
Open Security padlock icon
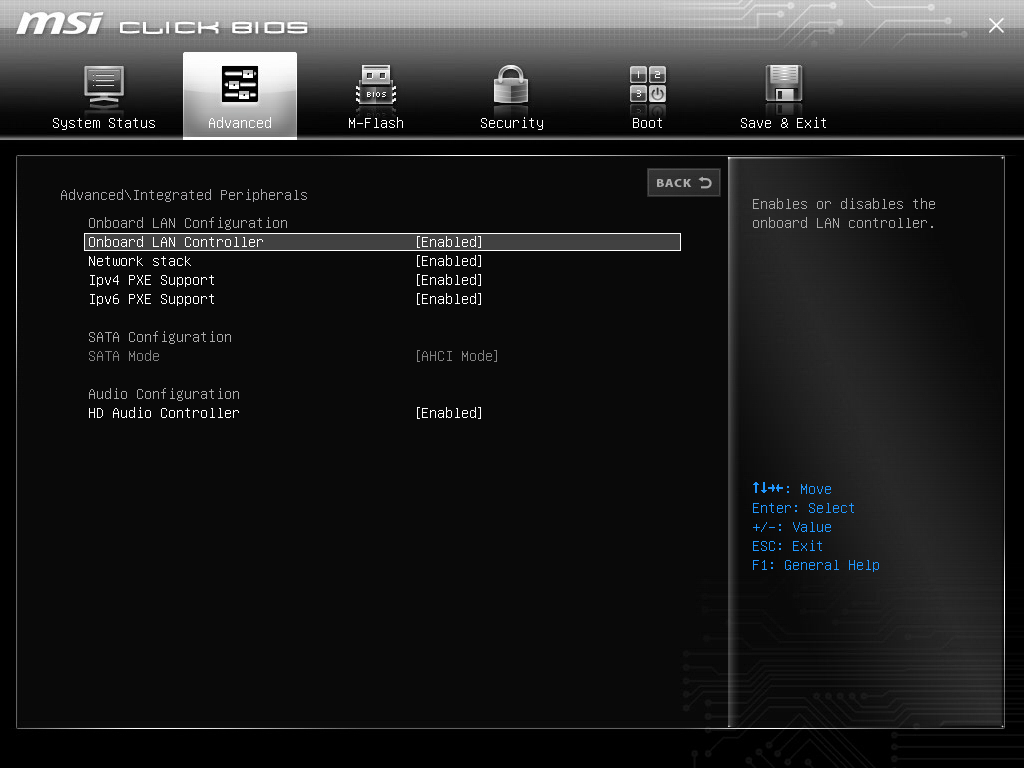click(x=511, y=86)
